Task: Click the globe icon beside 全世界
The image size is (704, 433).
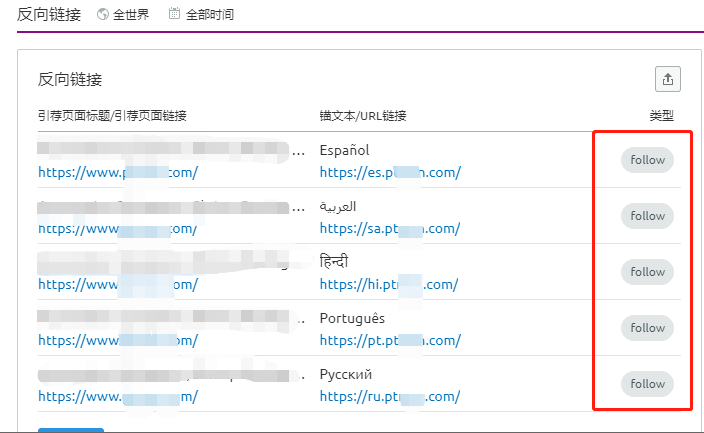Action: click(x=103, y=14)
